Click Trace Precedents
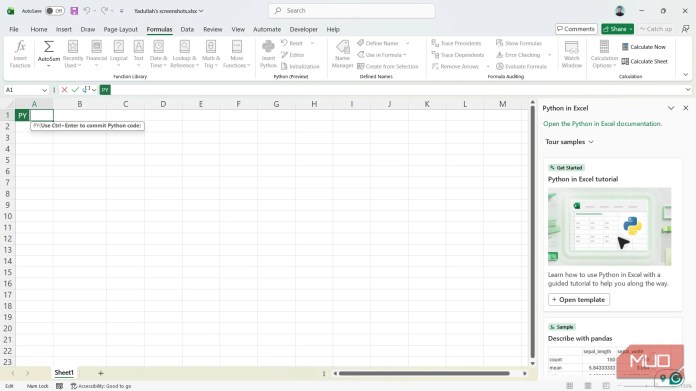Image resolution: width=696 pixels, height=391 pixels. click(x=456, y=43)
